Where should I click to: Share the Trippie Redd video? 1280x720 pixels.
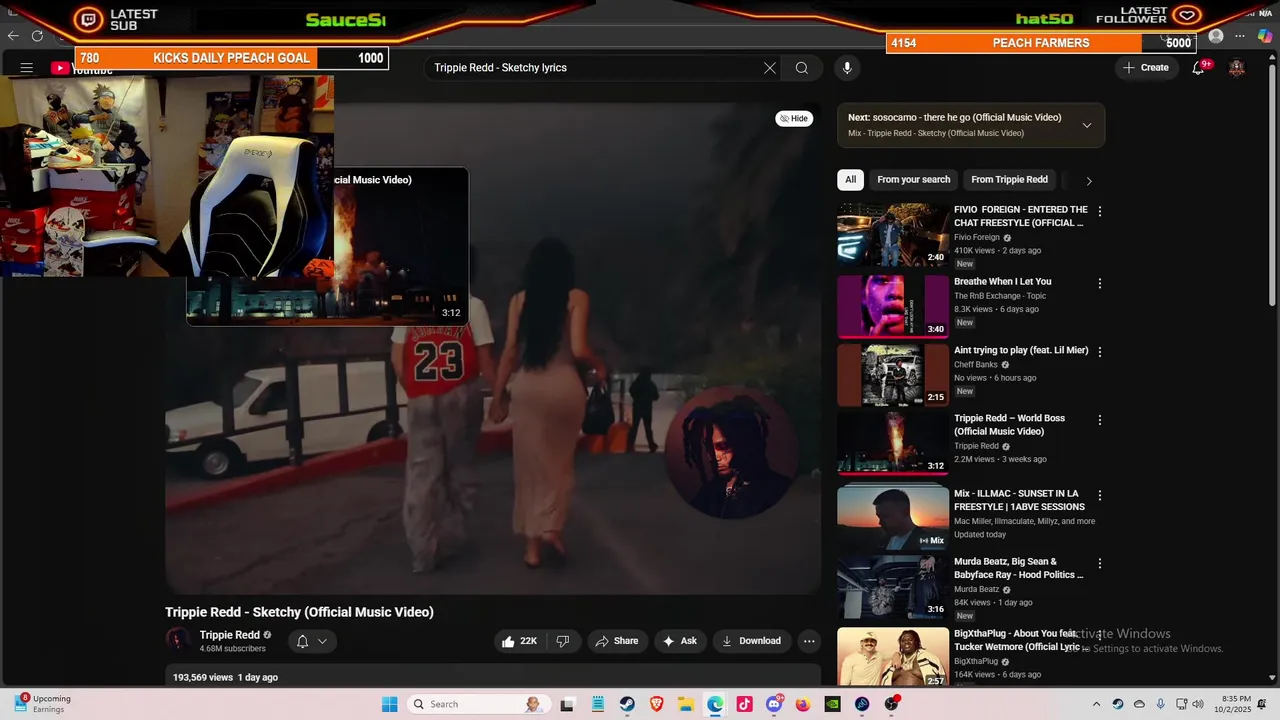point(616,641)
